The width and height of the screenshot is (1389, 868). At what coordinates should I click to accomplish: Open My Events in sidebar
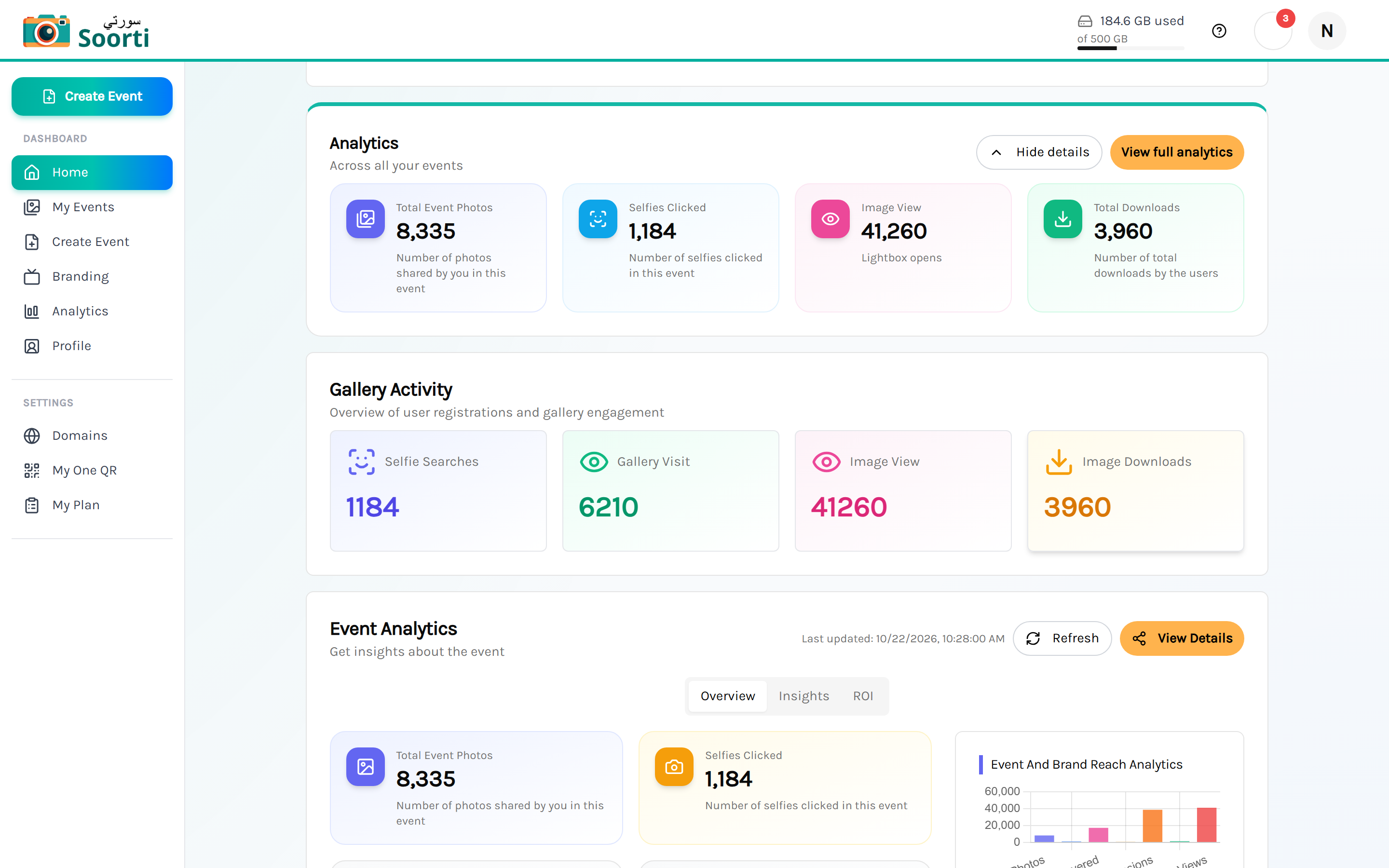coord(92,207)
